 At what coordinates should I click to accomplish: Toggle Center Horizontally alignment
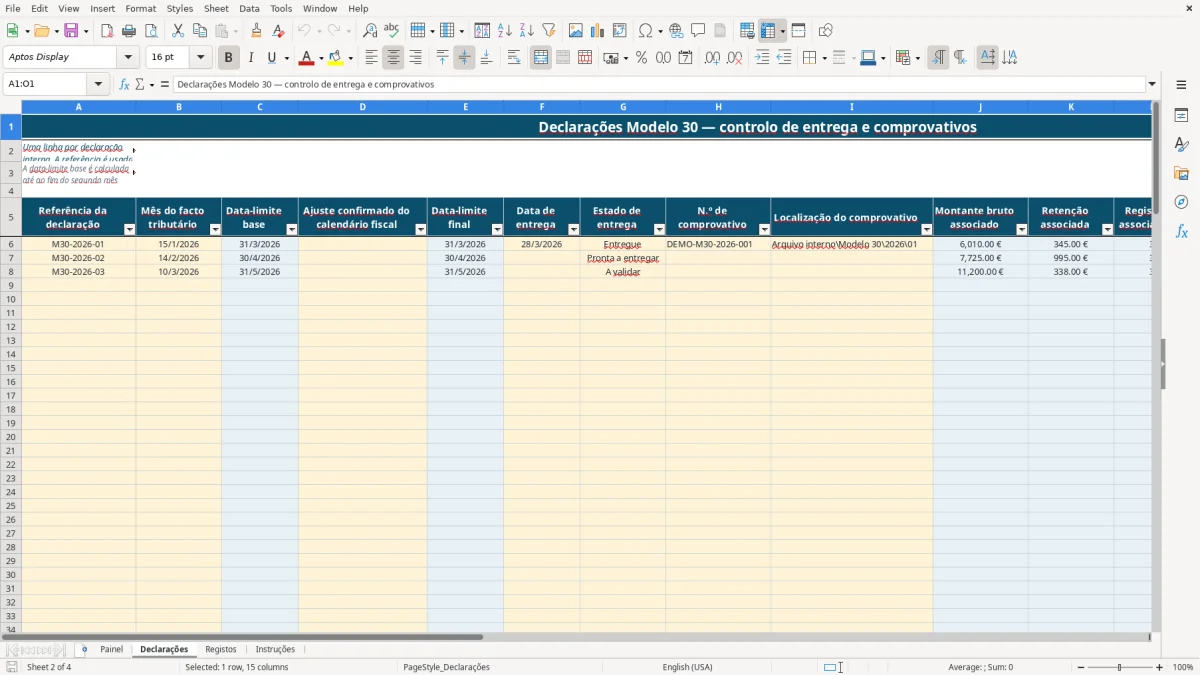(x=394, y=58)
